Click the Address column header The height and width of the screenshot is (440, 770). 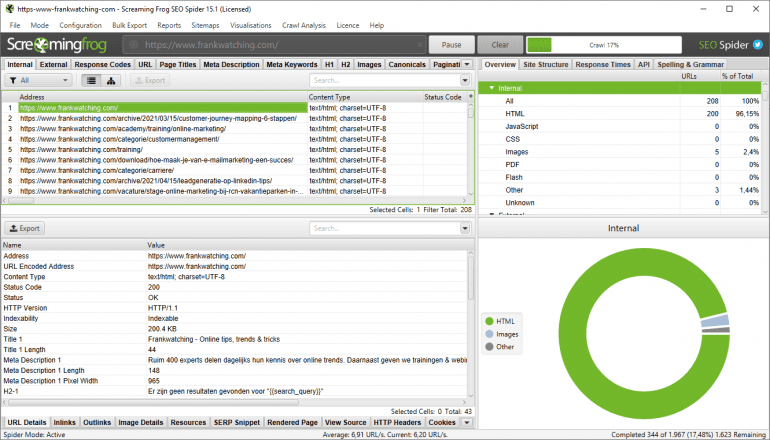(x=163, y=97)
